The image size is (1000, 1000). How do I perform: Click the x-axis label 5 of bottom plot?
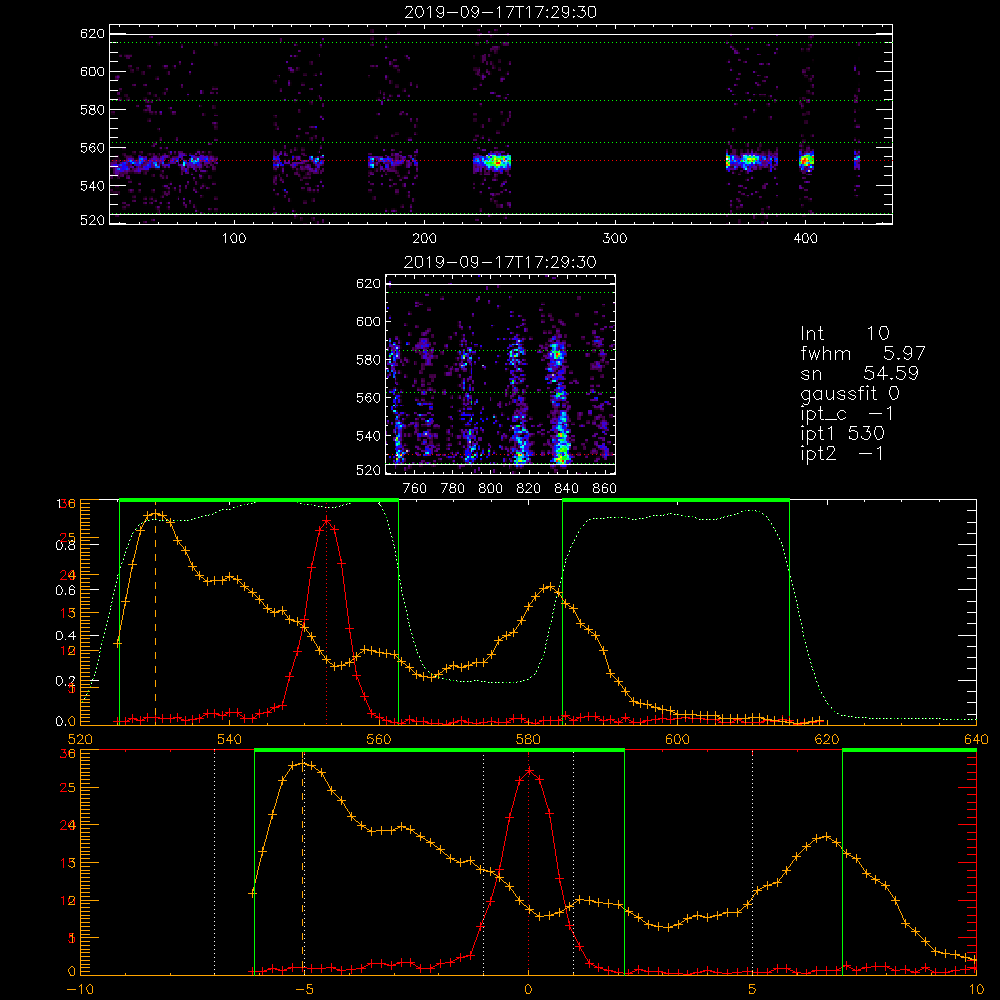(x=753, y=990)
